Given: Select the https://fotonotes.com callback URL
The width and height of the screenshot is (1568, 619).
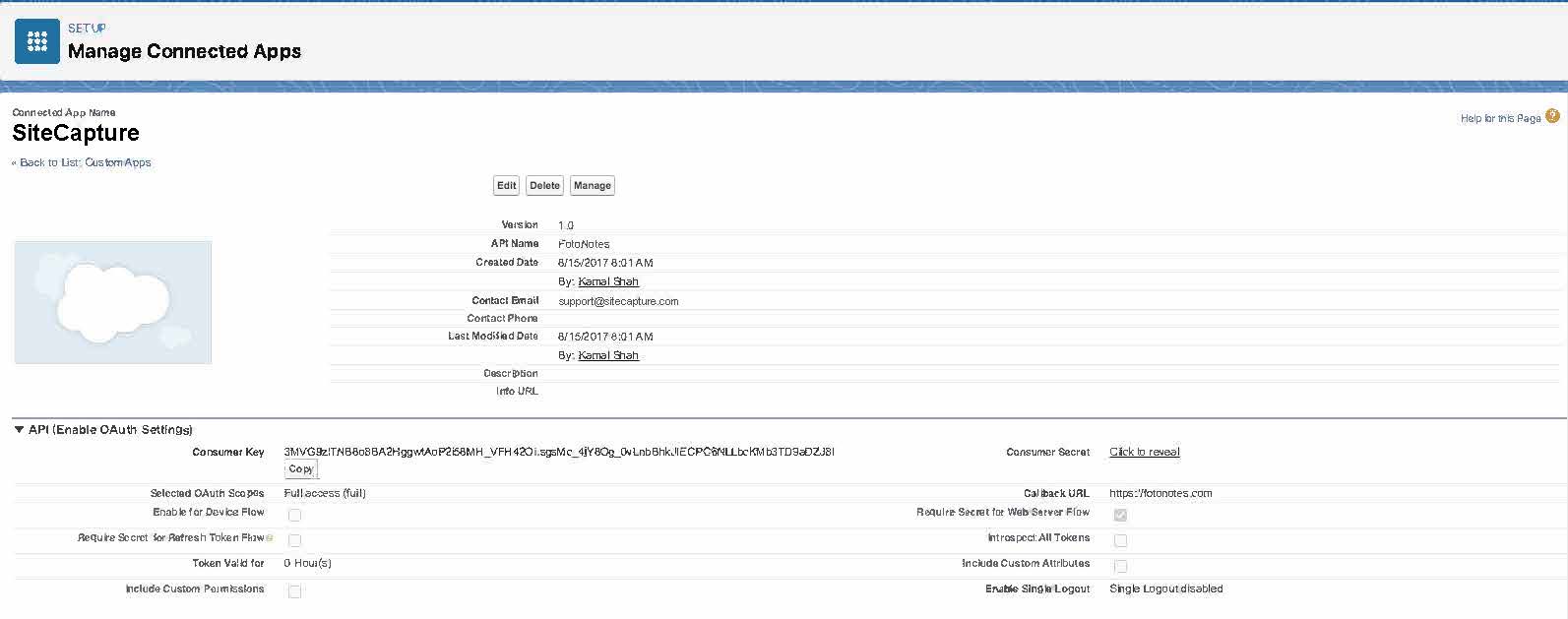Looking at the screenshot, I should pyautogui.click(x=1160, y=493).
